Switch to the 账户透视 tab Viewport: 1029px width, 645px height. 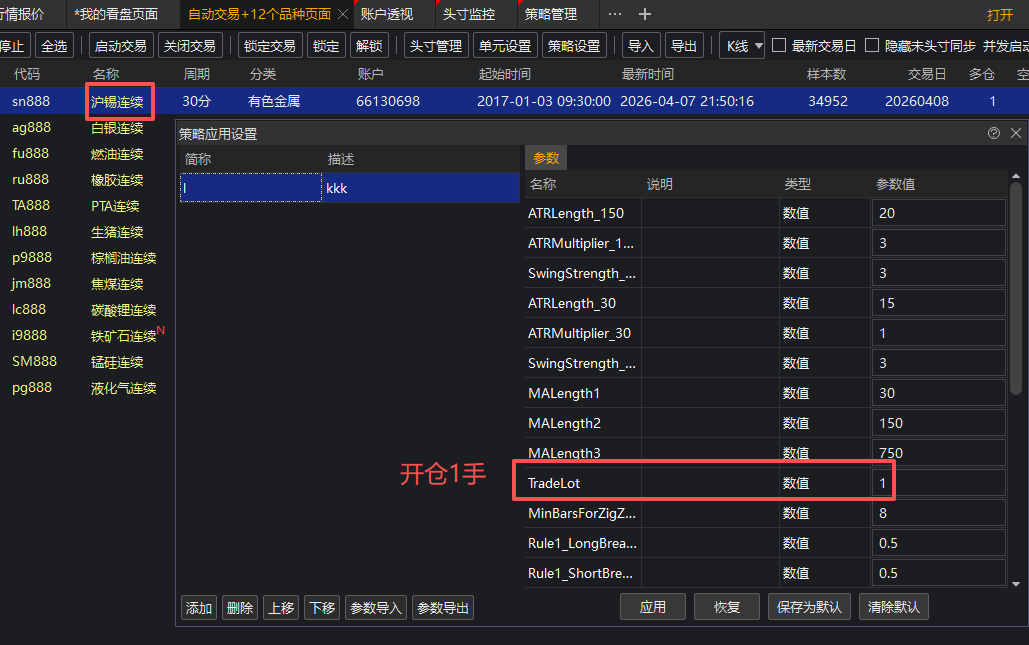point(386,14)
